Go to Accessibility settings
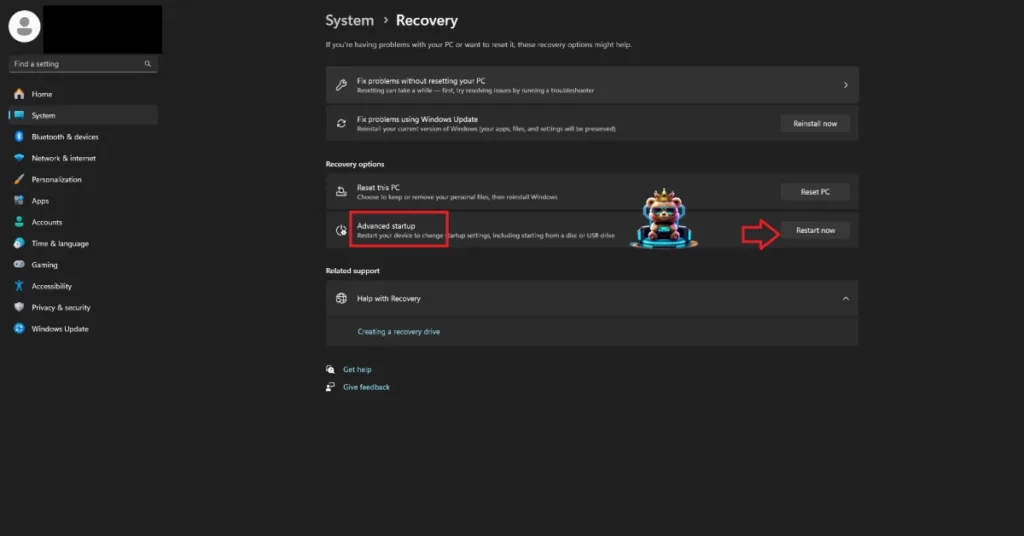 83,286
